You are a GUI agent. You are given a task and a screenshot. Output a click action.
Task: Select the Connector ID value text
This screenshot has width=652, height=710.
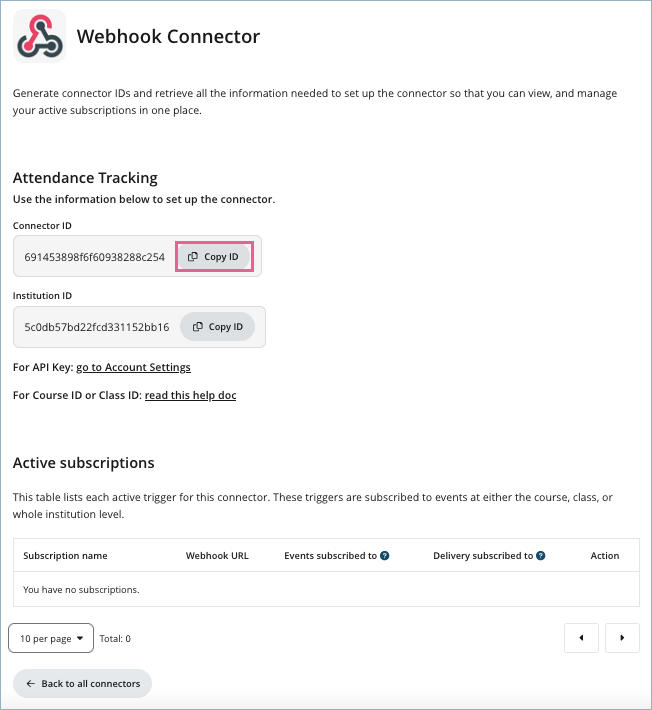pos(94,257)
